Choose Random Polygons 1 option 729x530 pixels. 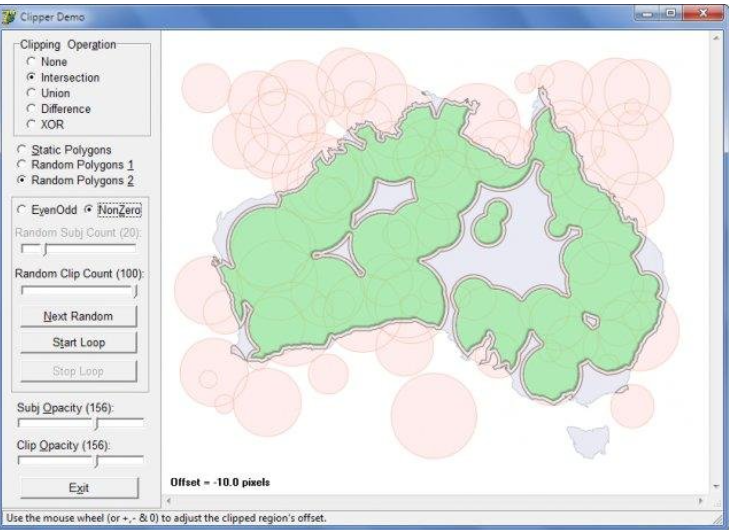[22, 164]
